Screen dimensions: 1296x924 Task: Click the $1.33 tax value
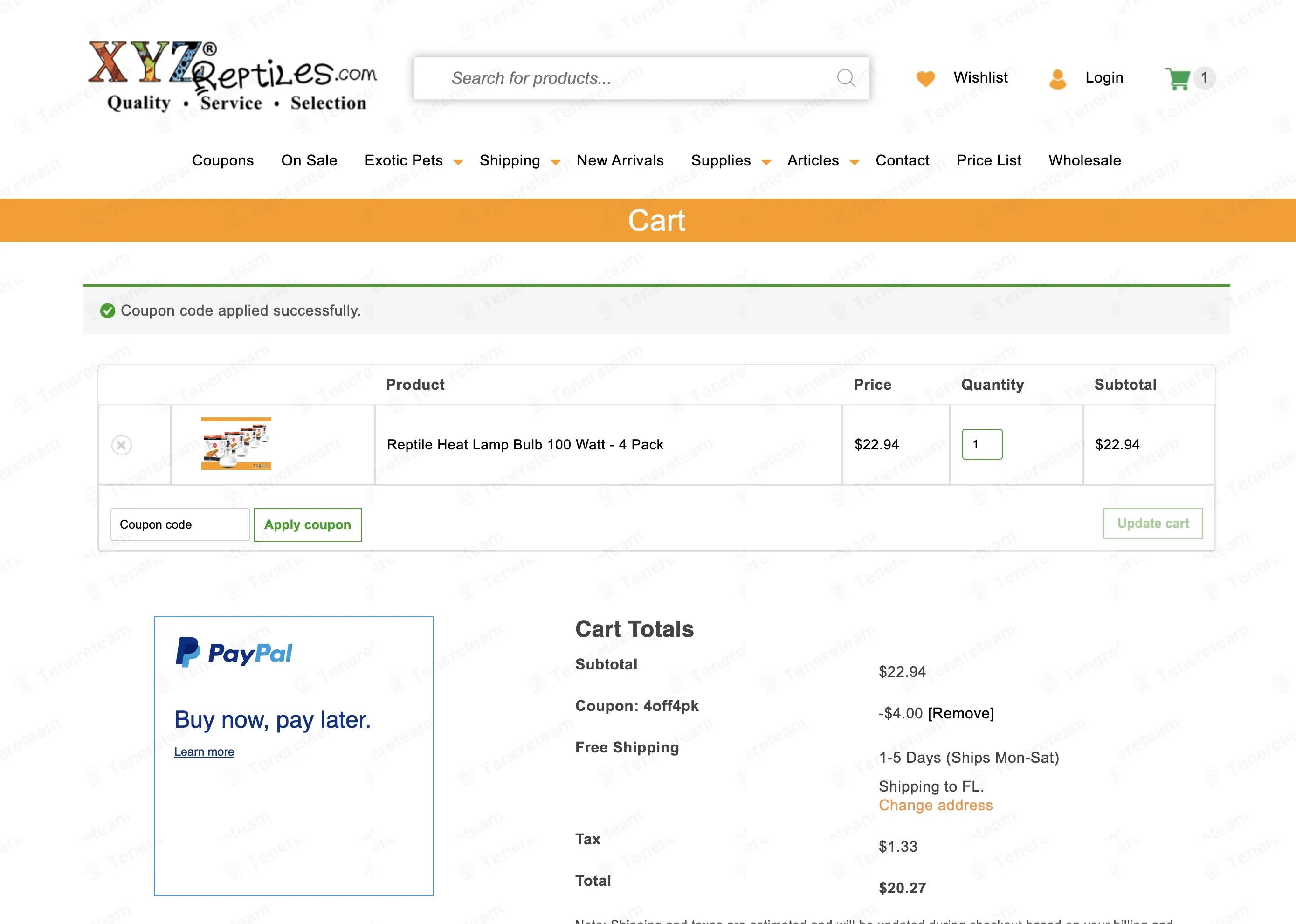898,847
